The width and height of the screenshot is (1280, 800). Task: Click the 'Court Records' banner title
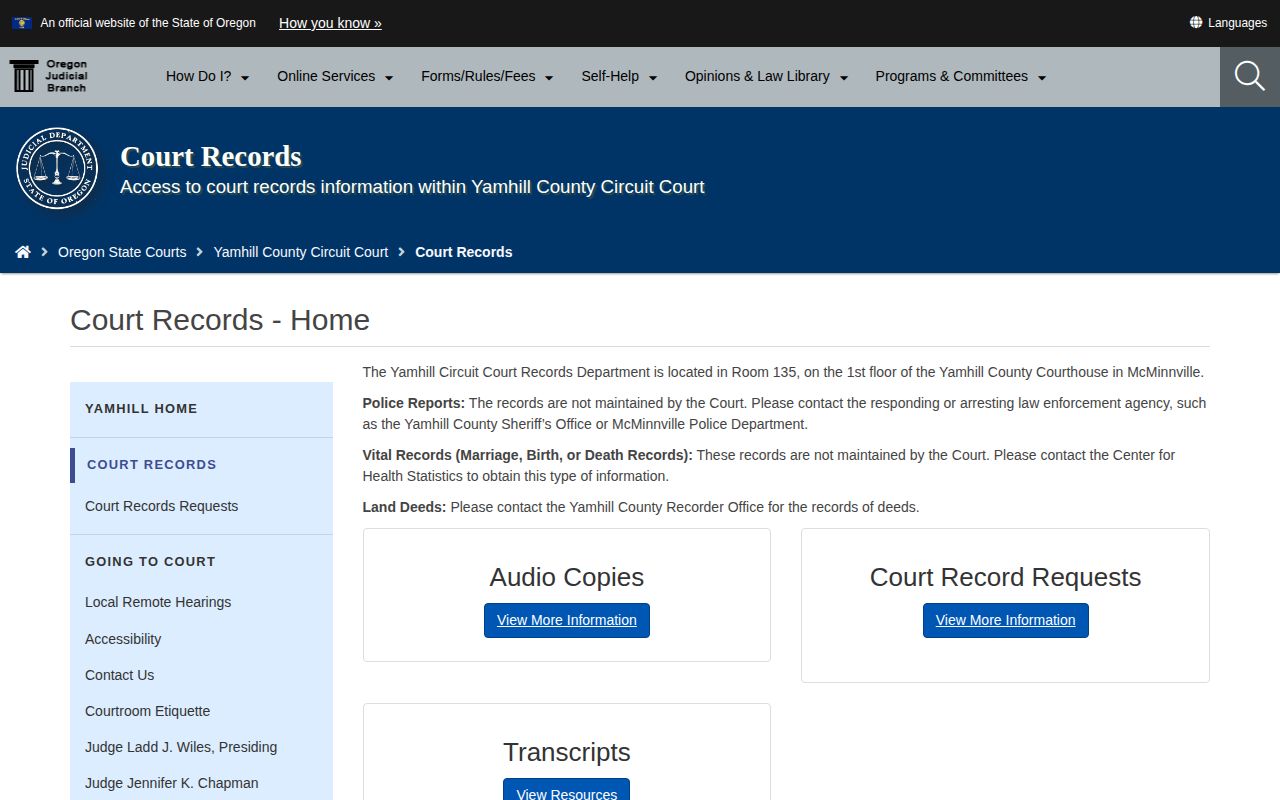pyautogui.click(x=211, y=157)
